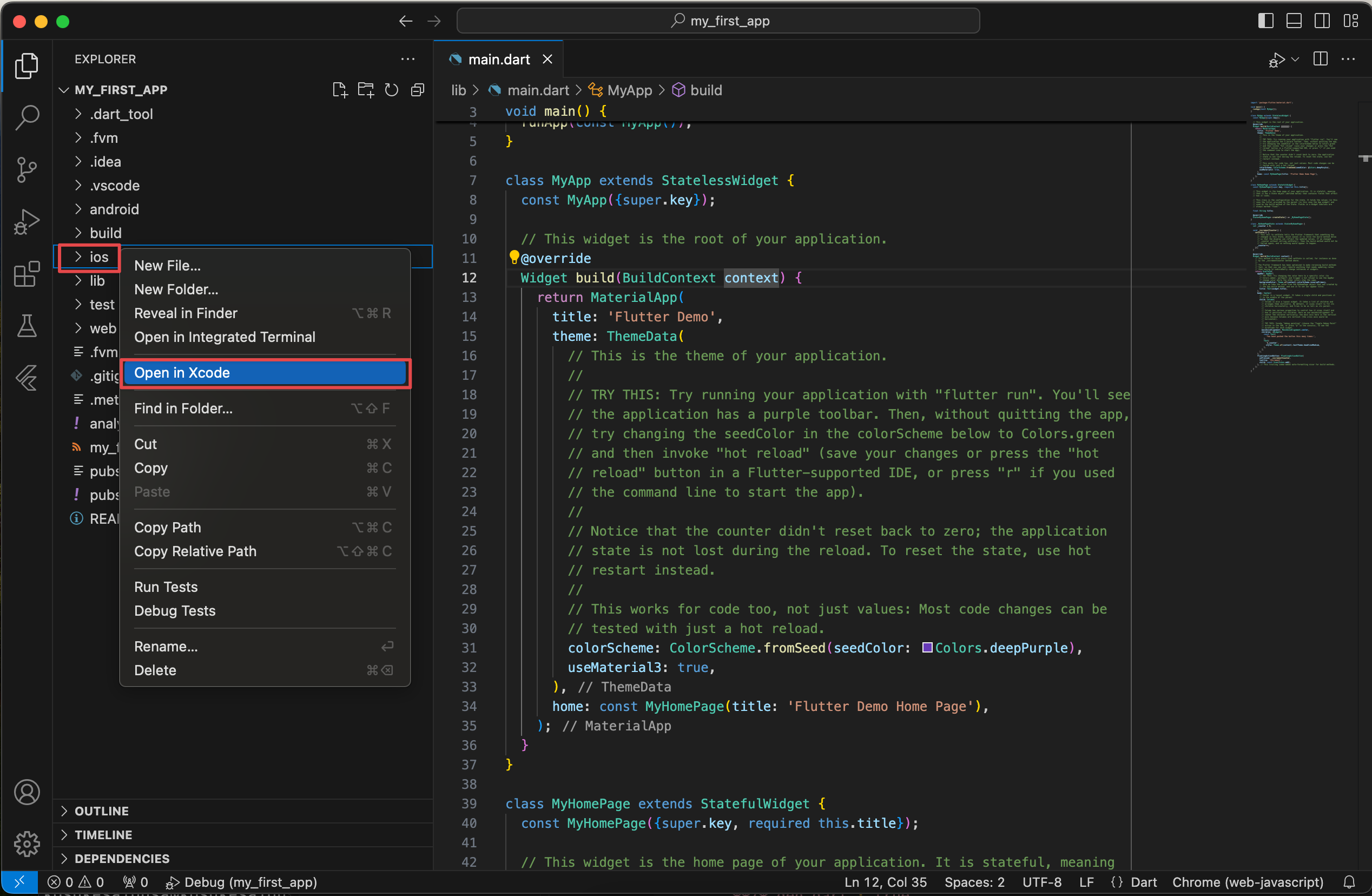Go forward with the navigation arrow
The image size is (1372, 896).
point(434,21)
